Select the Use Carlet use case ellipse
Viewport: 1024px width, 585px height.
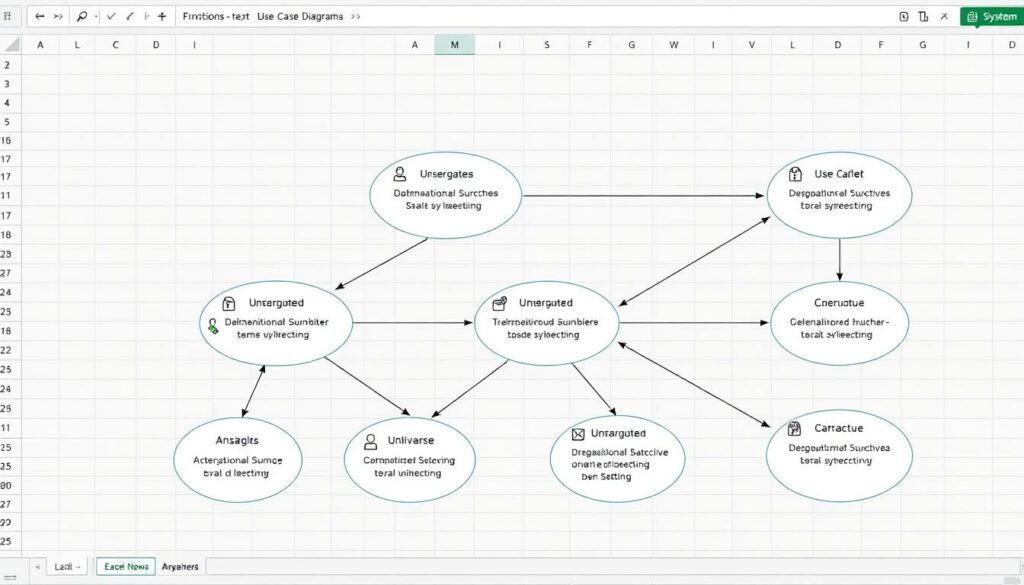pos(839,195)
